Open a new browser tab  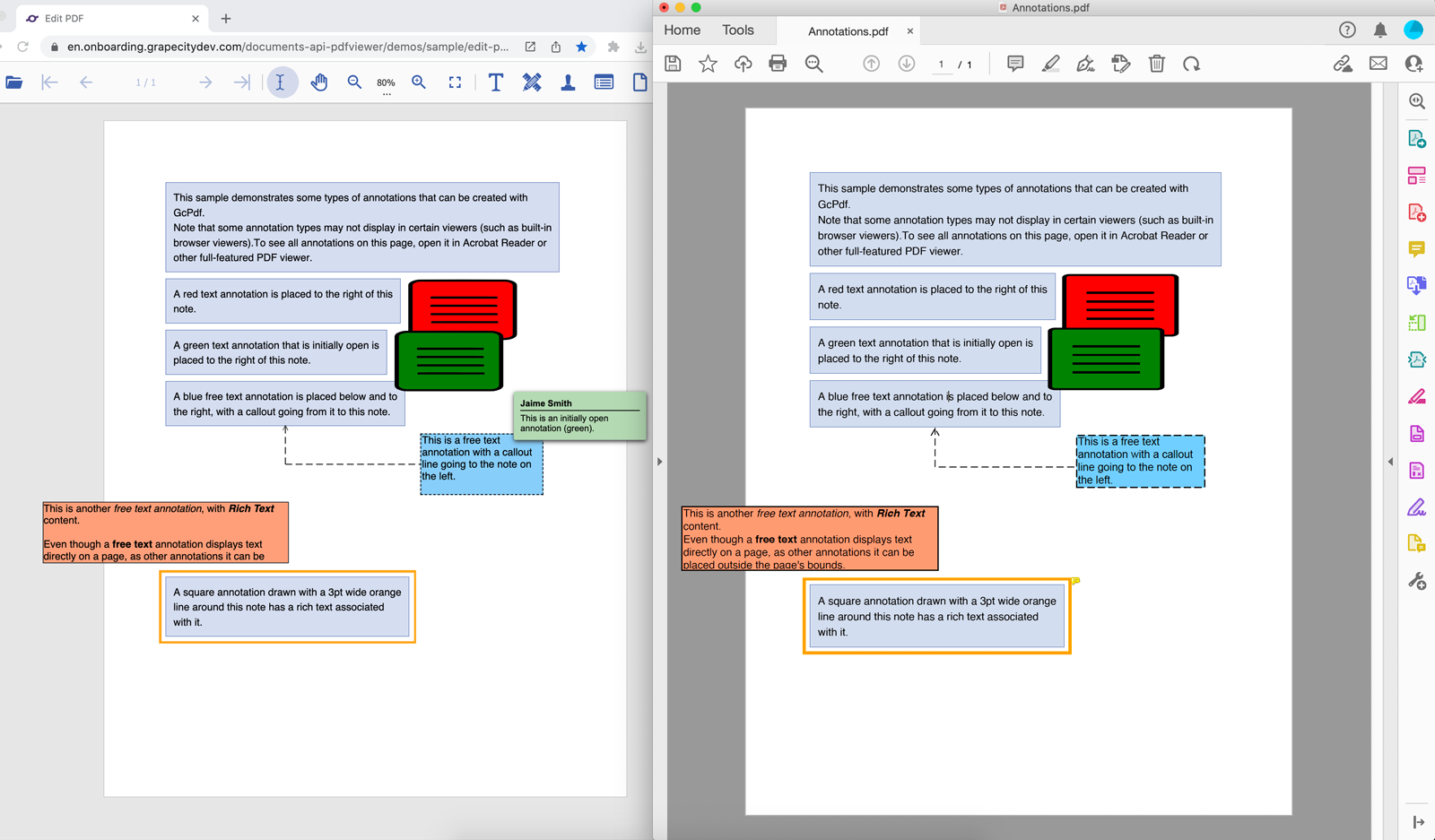coord(226,18)
